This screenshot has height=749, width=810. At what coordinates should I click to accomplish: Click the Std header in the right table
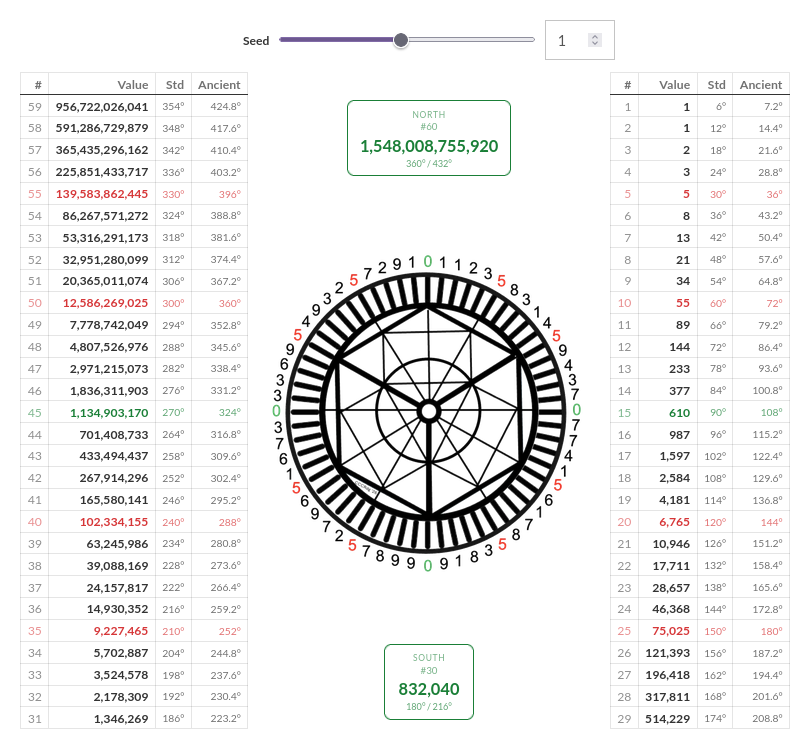click(x=716, y=85)
